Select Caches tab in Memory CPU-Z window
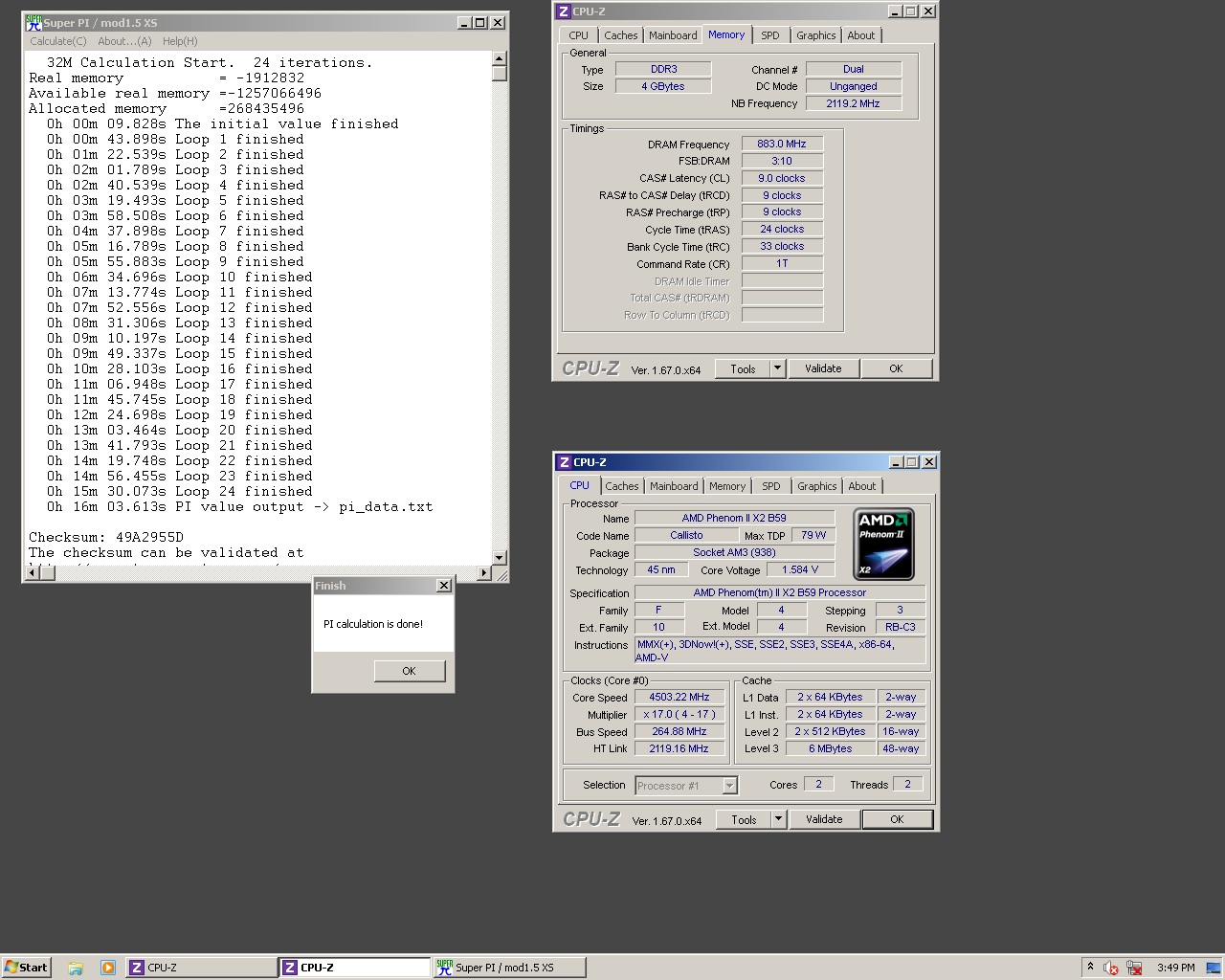Image resolution: width=1225 pixels, height=980 pixels. pos(621,35)
